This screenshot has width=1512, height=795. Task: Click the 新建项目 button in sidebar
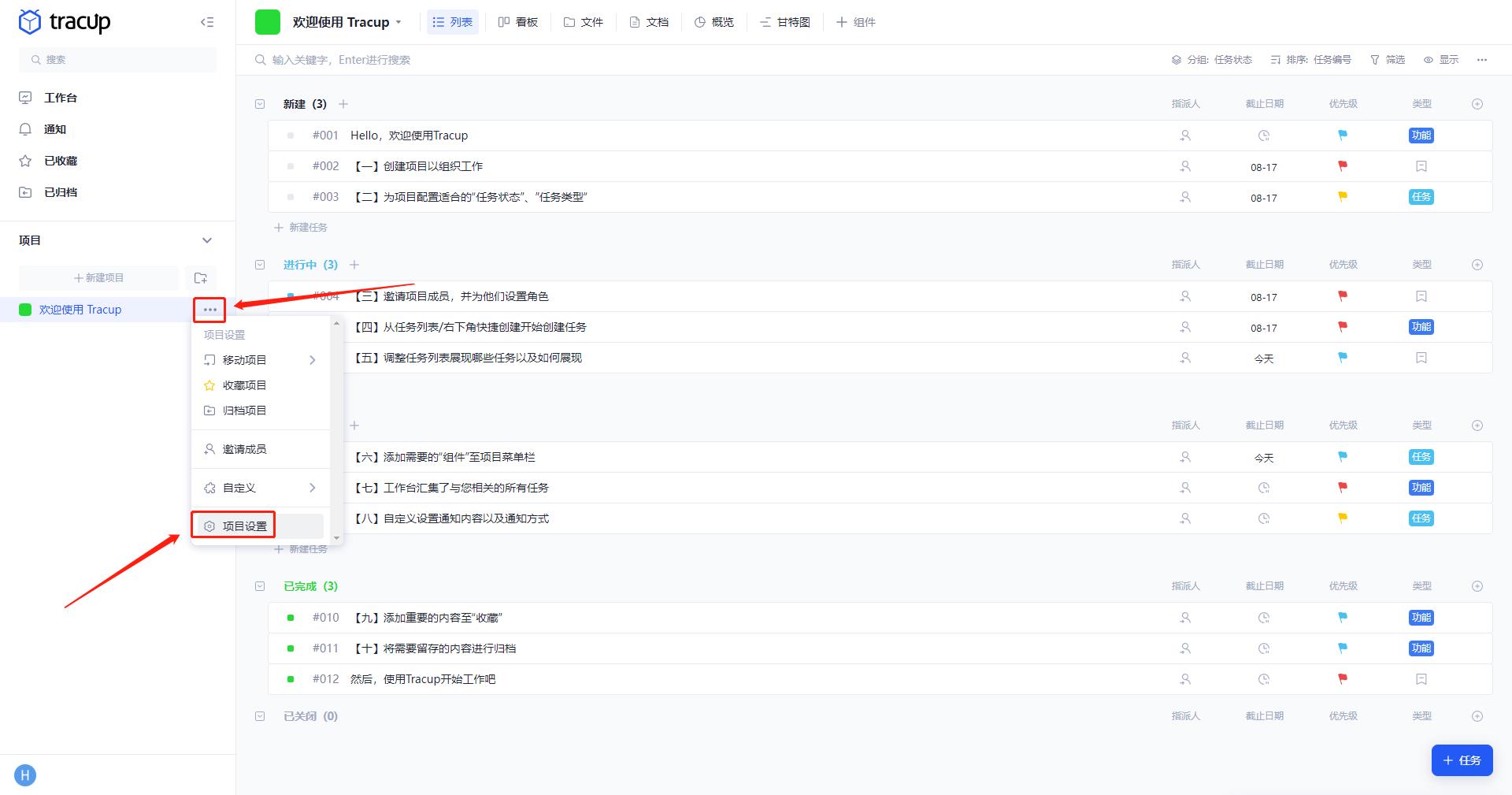(x=98, y=278)
